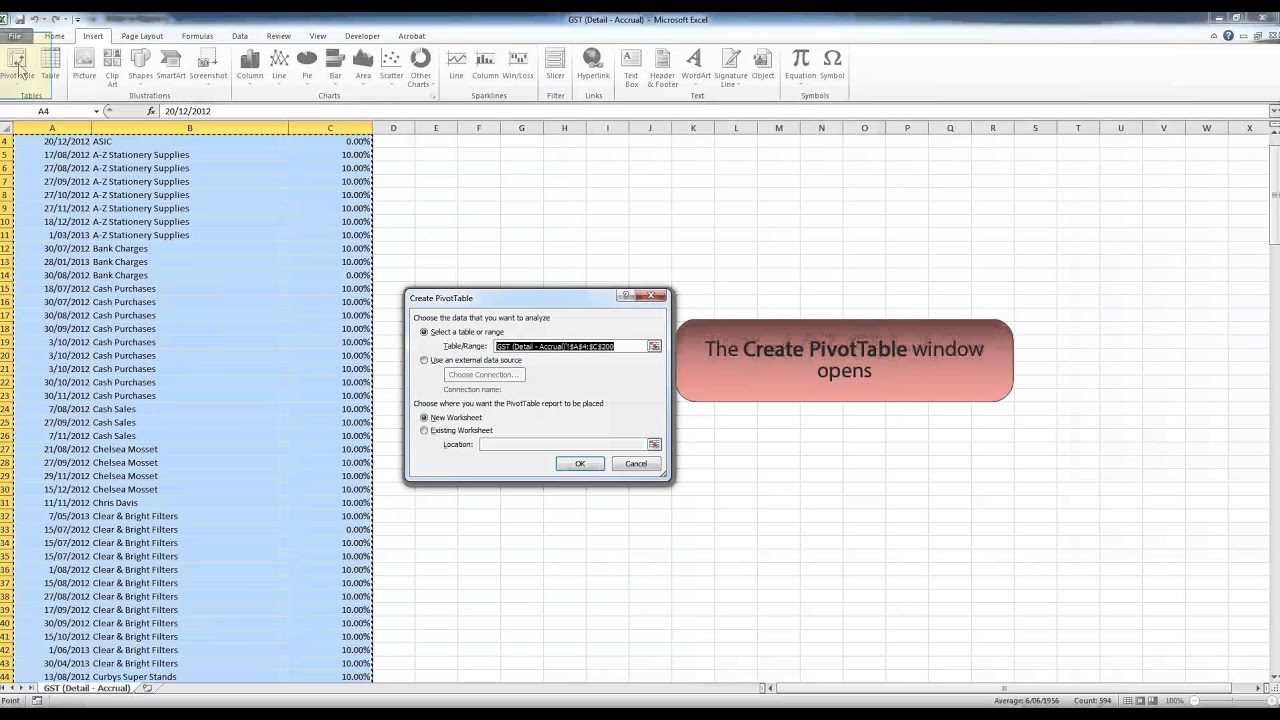The image size is (1280, 720).
Task: Click the Location collapse dialog button
Action: [654, 444]
